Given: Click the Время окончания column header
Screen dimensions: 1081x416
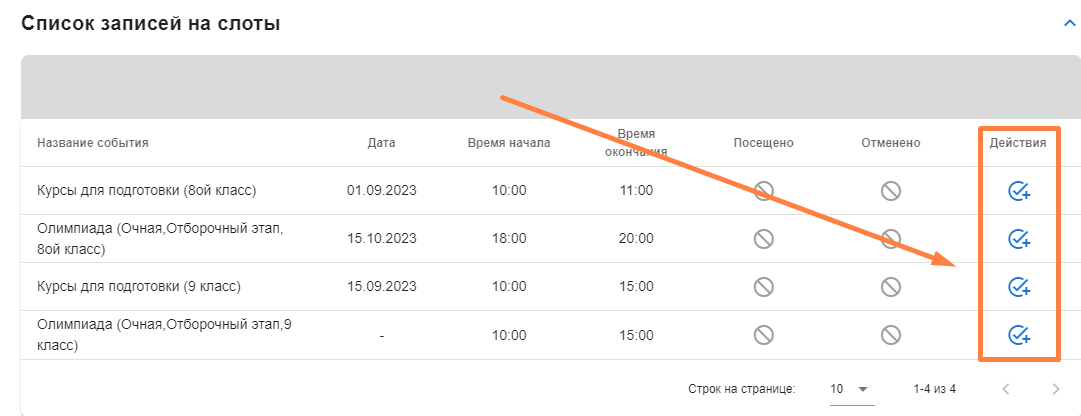Looking at the screenshot, I should click(635, 143).
